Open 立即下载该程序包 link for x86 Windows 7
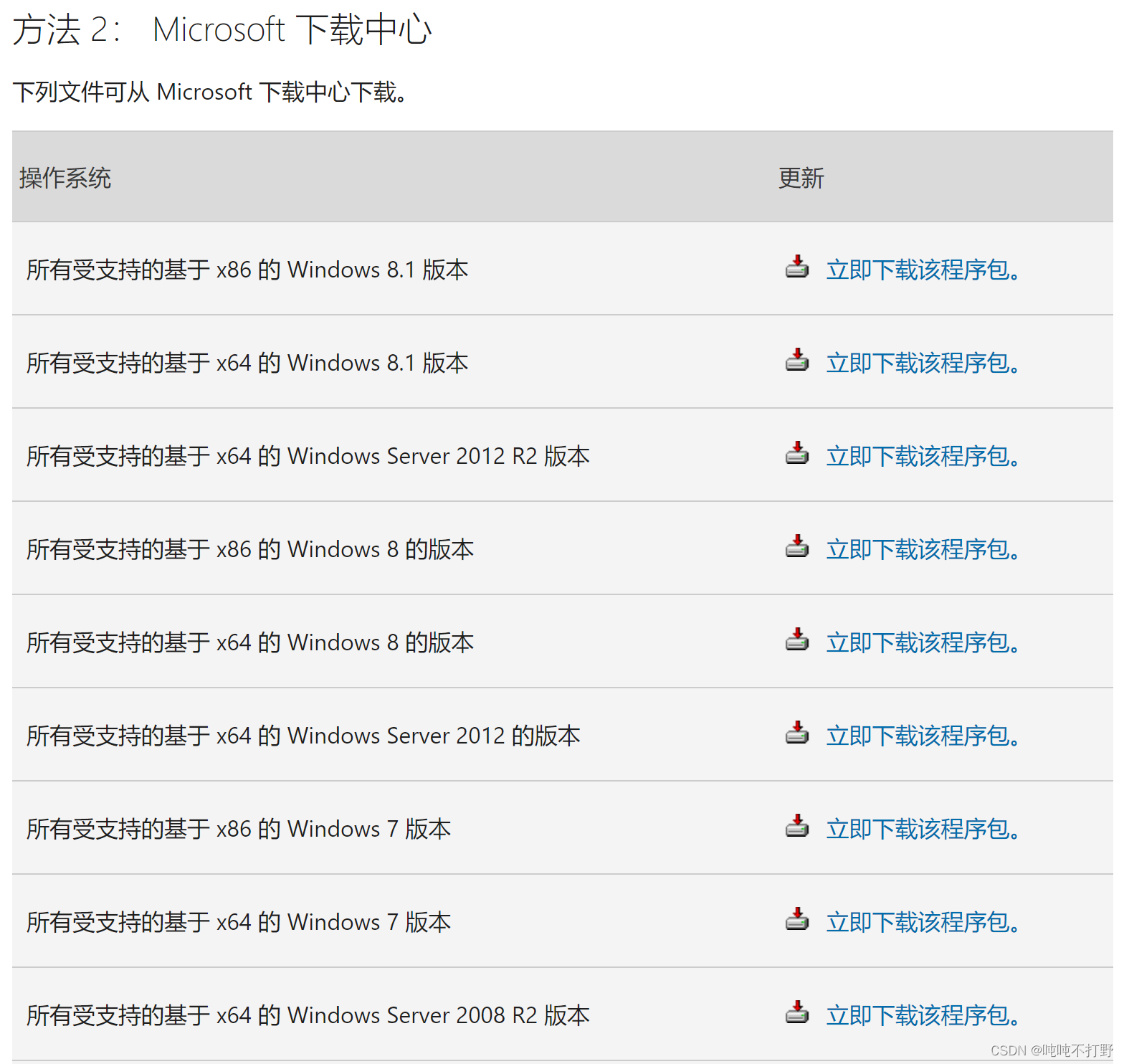This screenshot has height=1064, width=1124. [x=923, y=829]
